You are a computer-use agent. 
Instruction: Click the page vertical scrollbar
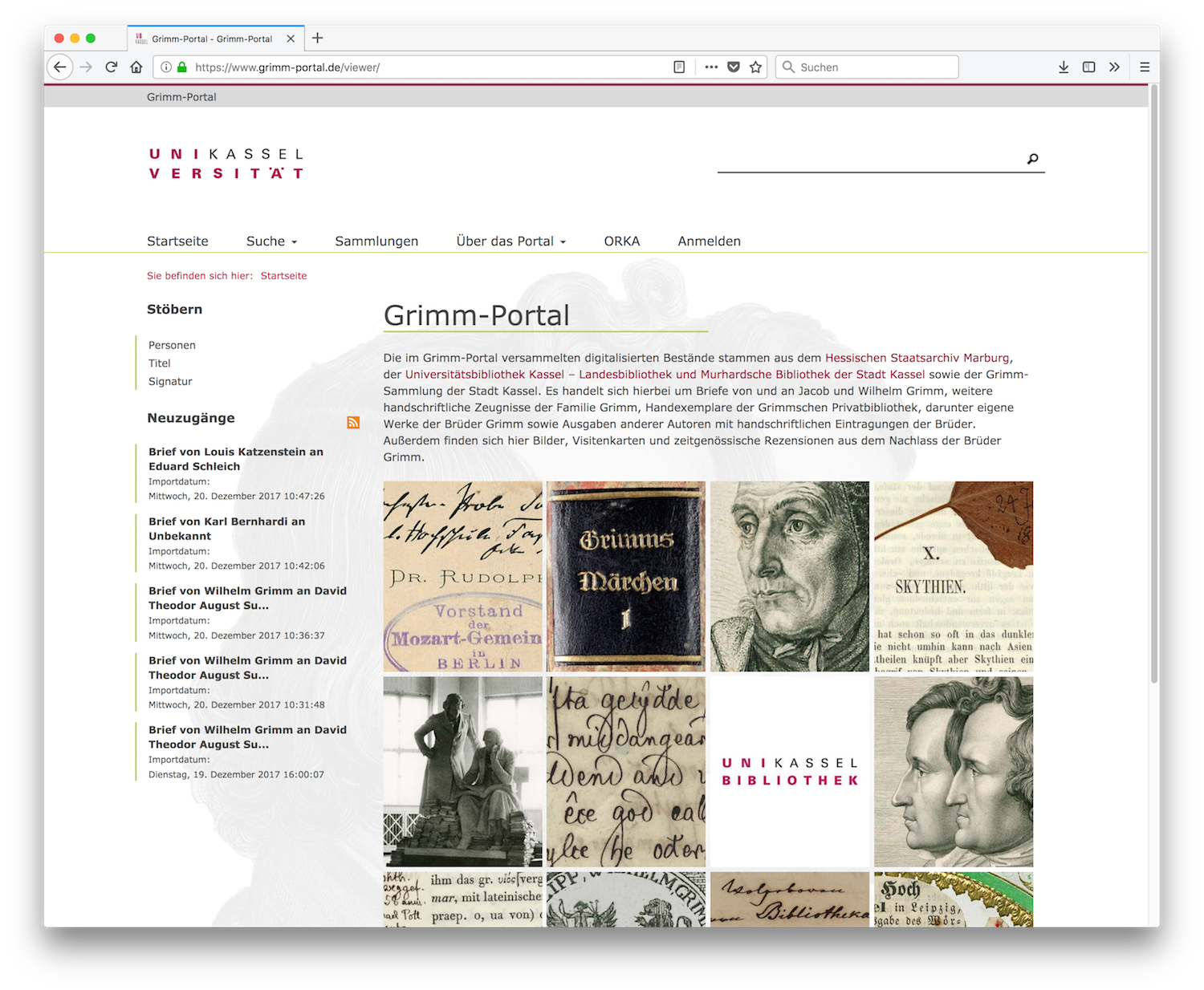[x=1154, y=385]
